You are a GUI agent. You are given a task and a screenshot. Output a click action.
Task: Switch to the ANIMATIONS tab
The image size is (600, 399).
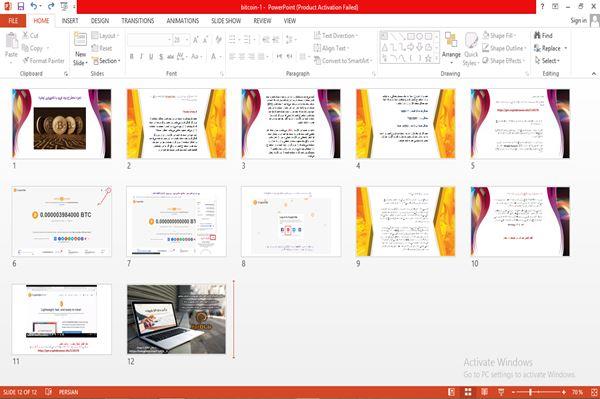pos(183,21)
